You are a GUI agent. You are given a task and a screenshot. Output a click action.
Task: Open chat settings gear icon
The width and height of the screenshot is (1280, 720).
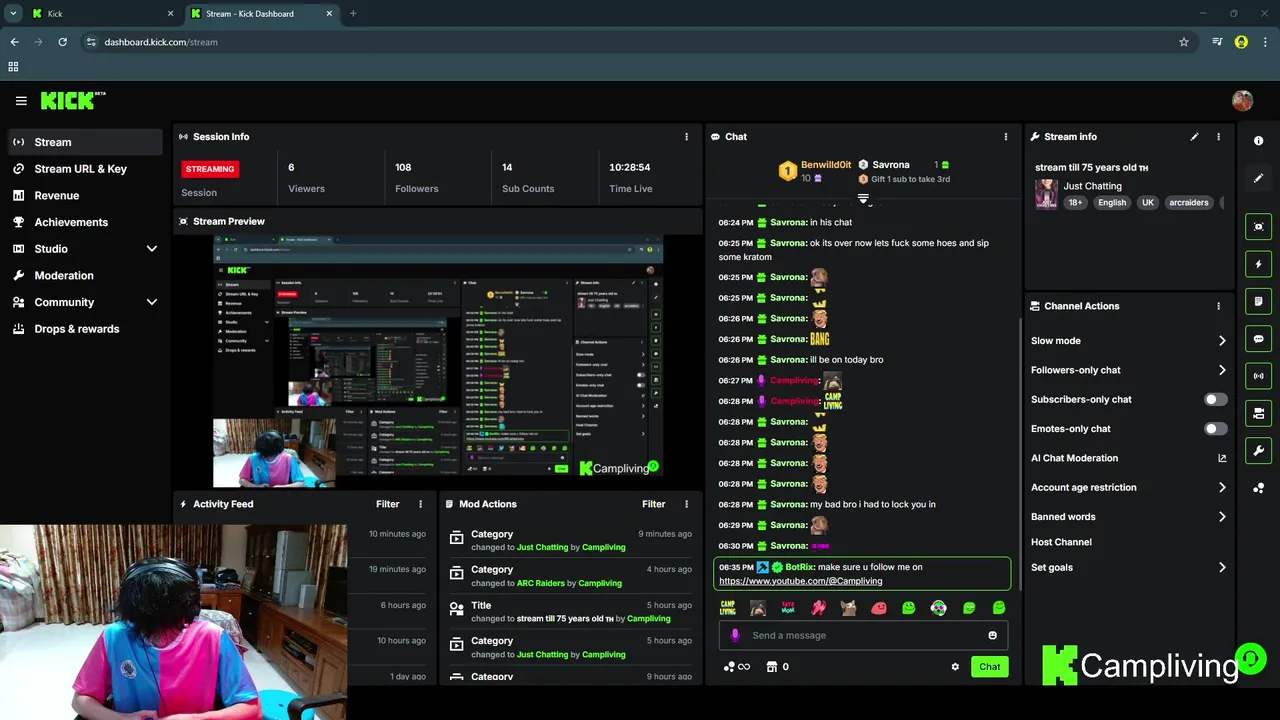(955, 667)
